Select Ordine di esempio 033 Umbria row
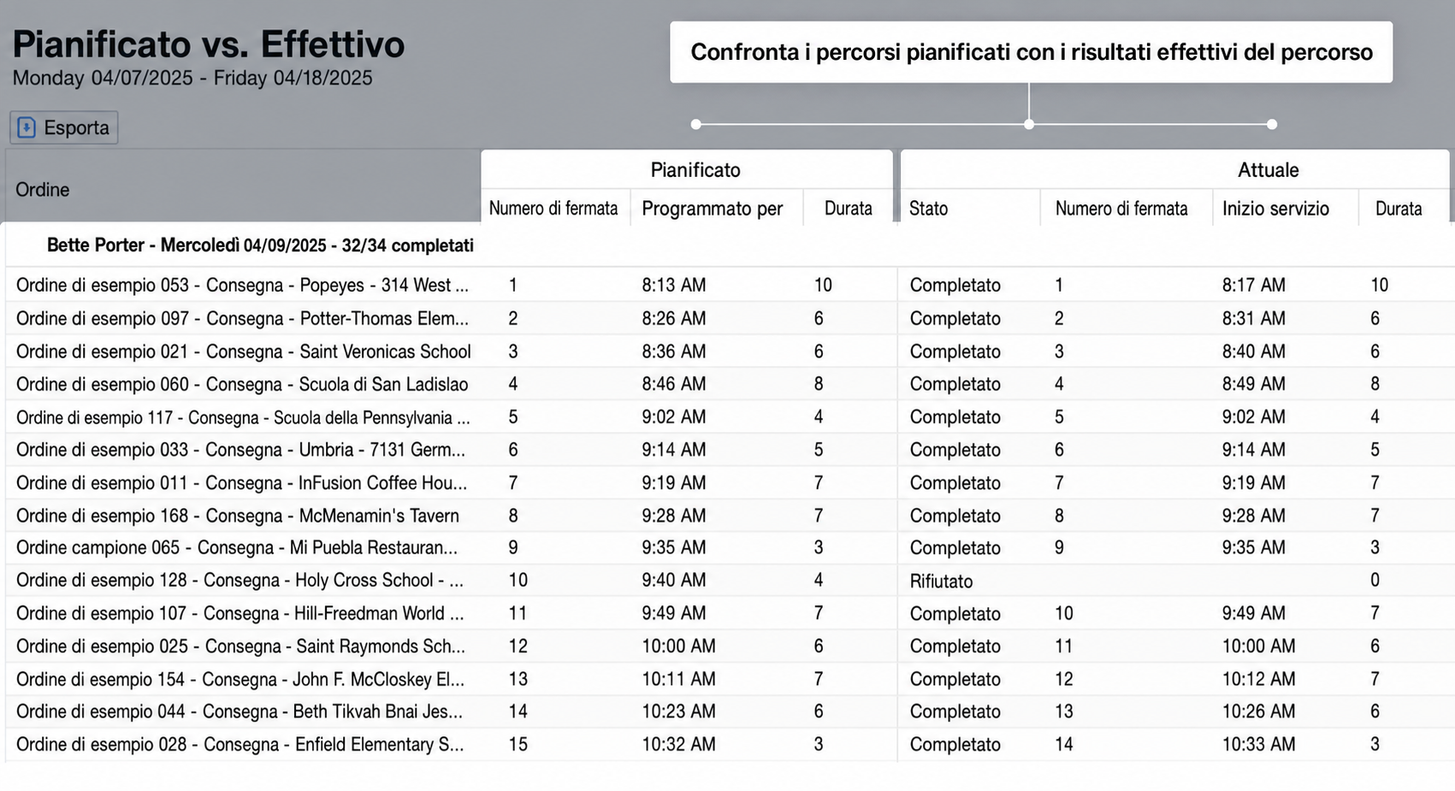The width and height of the screenshot is (1455, 791). coord(729,450)
